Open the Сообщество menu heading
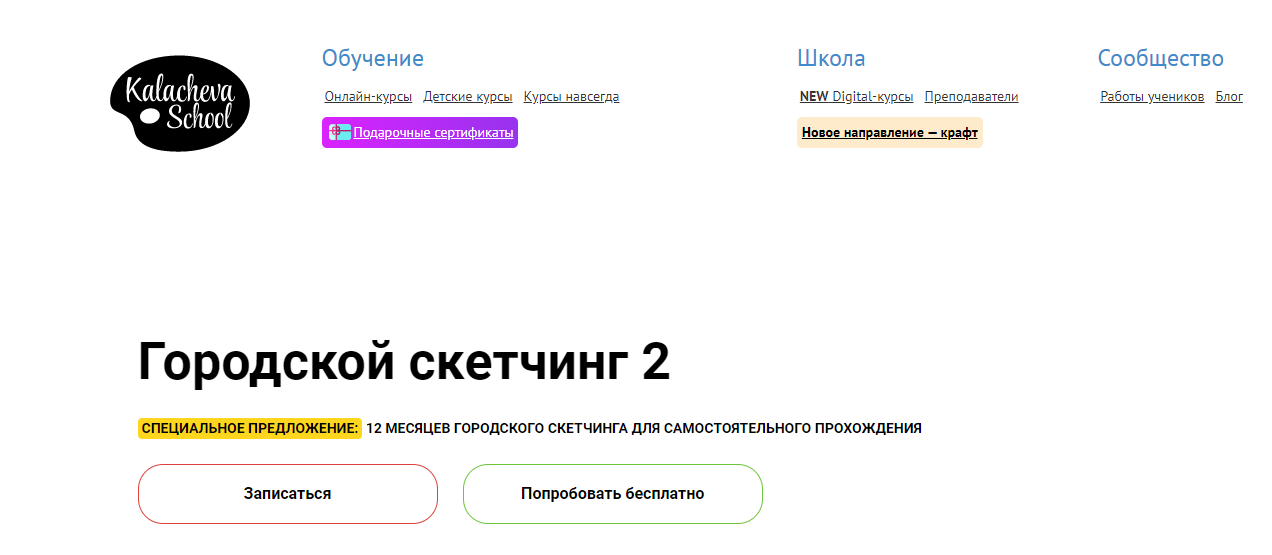 pyautogui.click(x=1160, y=58)
